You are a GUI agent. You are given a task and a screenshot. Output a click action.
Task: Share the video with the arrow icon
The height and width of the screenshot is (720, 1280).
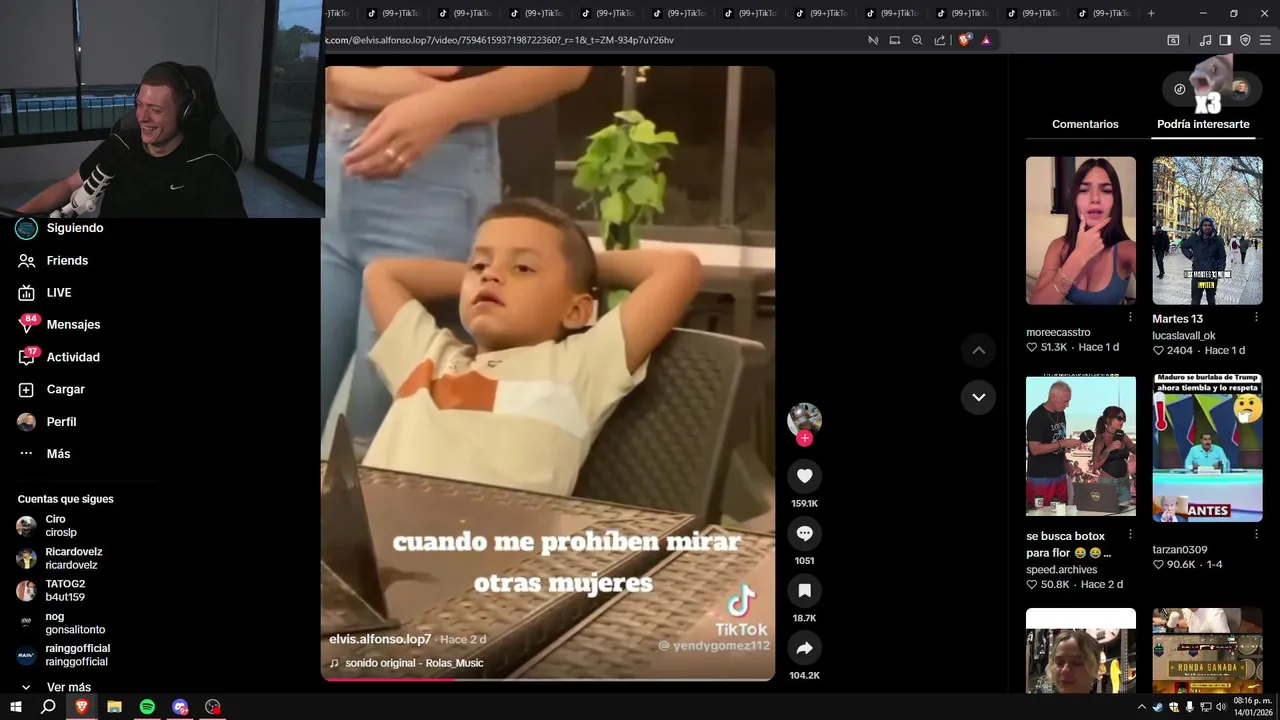[x=804, y=648]
